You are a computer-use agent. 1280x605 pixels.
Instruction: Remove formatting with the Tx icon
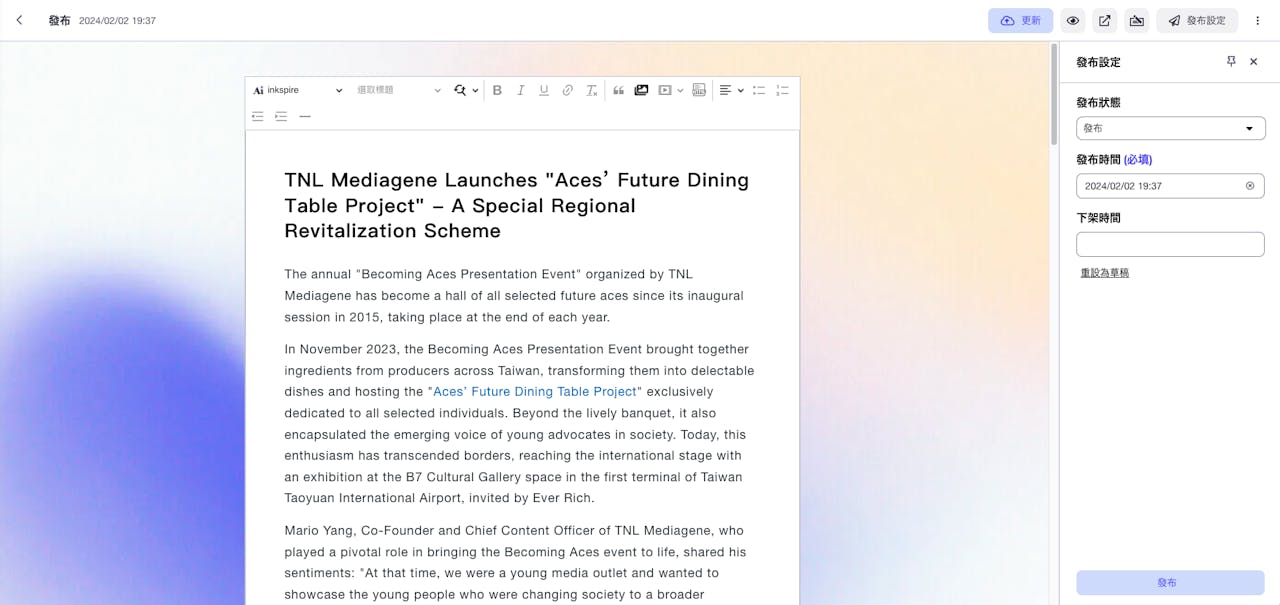click(591, 90)
